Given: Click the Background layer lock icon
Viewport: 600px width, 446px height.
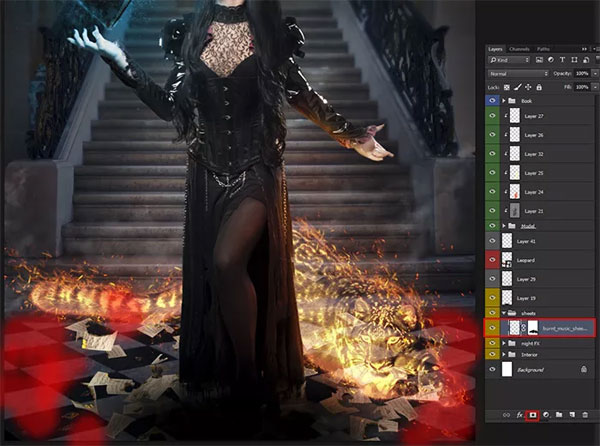Looking at the screenshot, I should (584, 369).
